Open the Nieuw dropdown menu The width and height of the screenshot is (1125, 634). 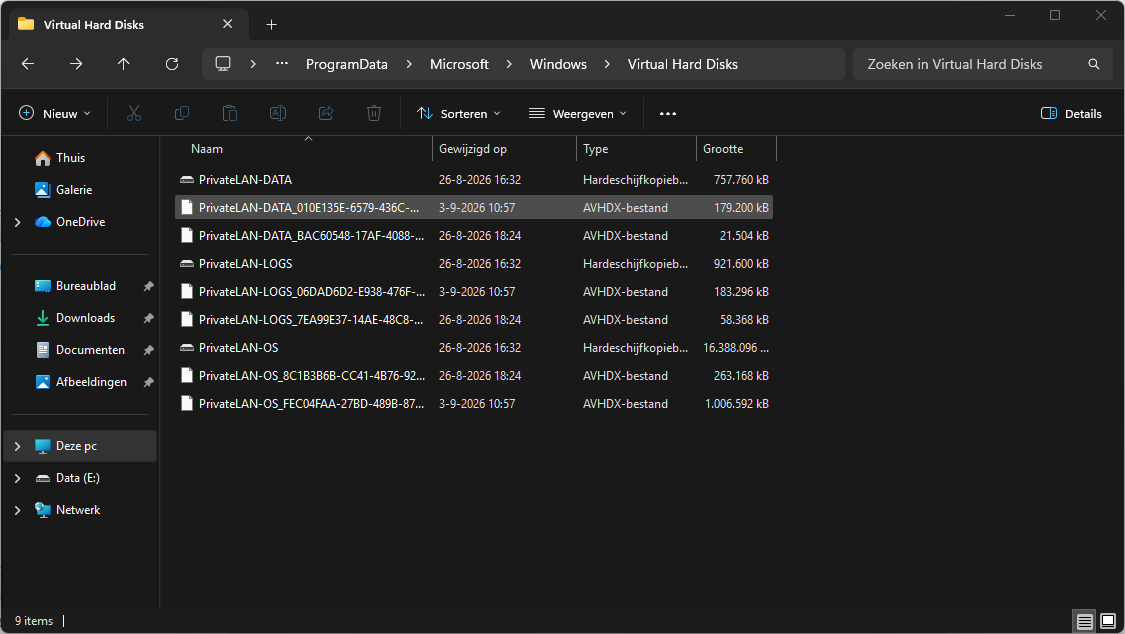pyautogui.click(x=55, y=113)
